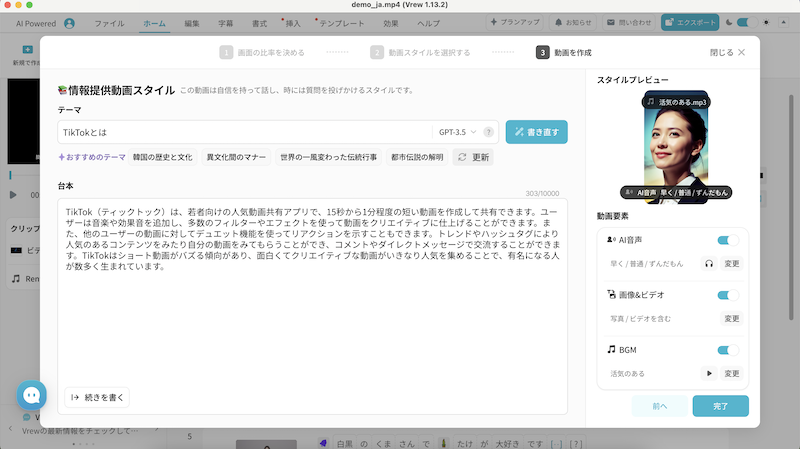The height and width of the screenshot is (449, 800).
Task: Switch to the ホーム tab
Action: [154, 23]
